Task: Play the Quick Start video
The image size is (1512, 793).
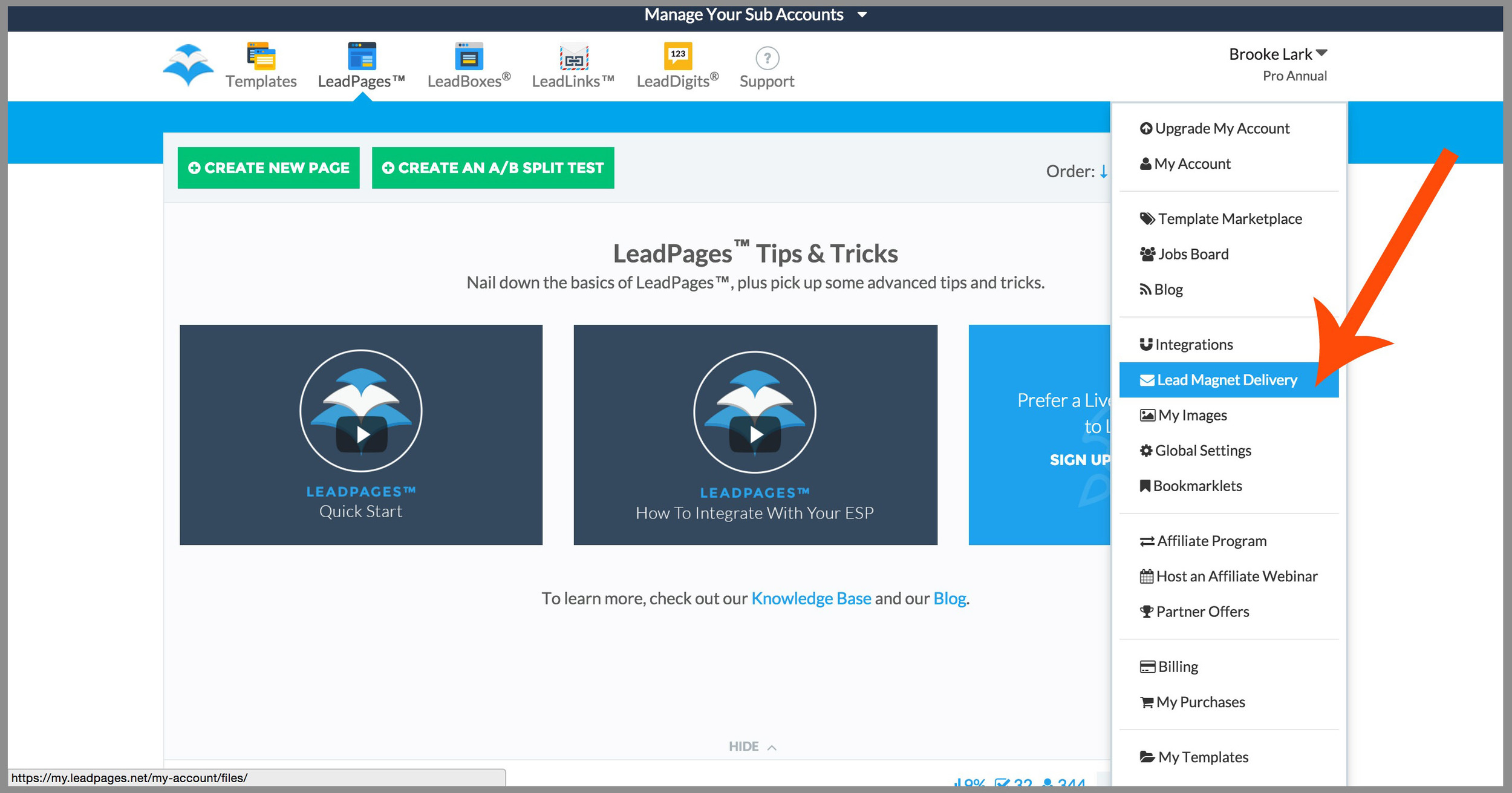Action: (361, 434)
